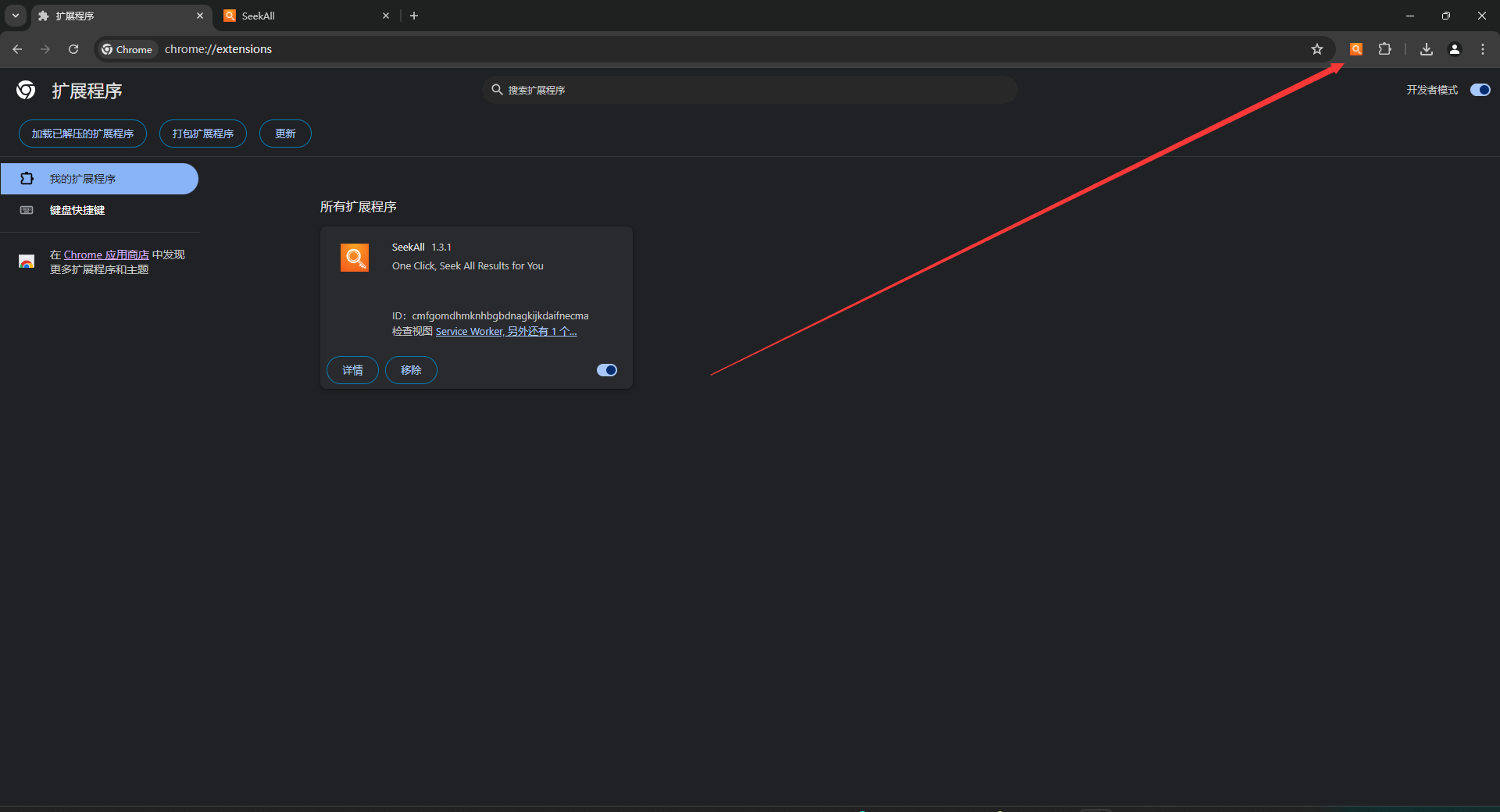
Task: Open SeekAll 详情 details
Action: click(x=352, y=370)
